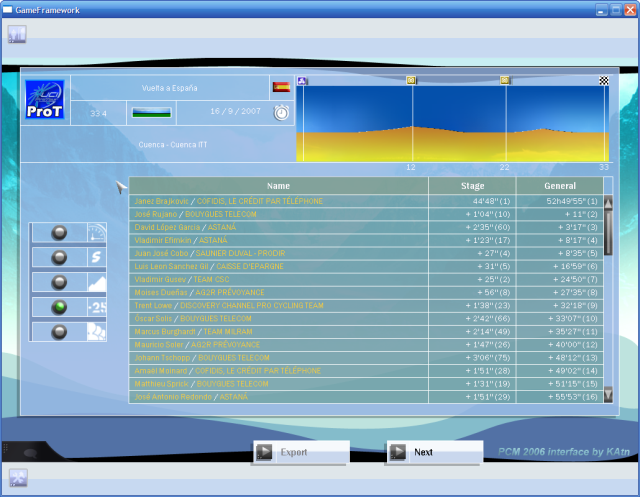Select the team classification radio button
This screenshot has height=497, width=640.
(60, 332)
